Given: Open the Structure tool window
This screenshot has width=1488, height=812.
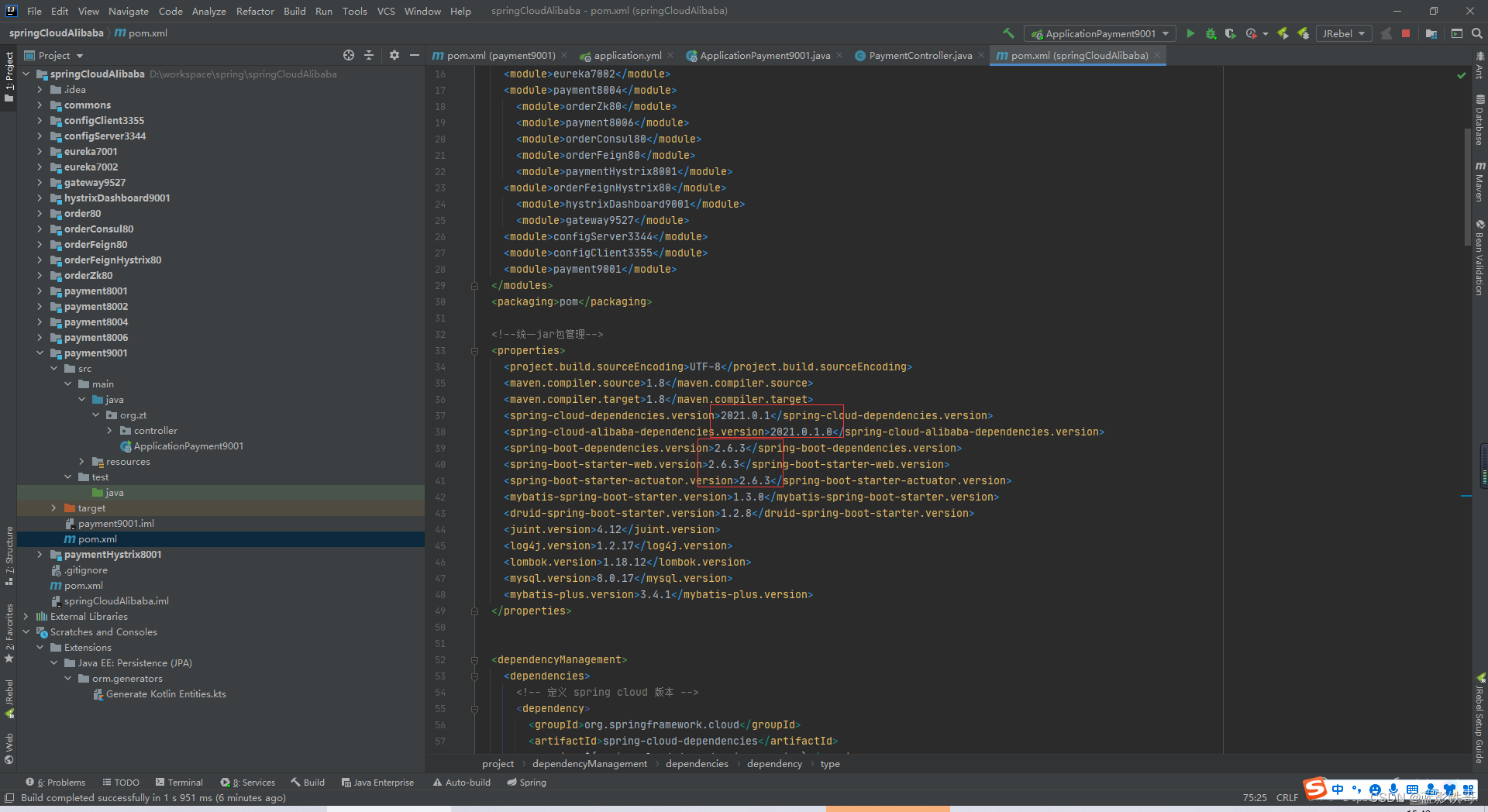Looking at the screenshot, I should click(x=9, y=556).
